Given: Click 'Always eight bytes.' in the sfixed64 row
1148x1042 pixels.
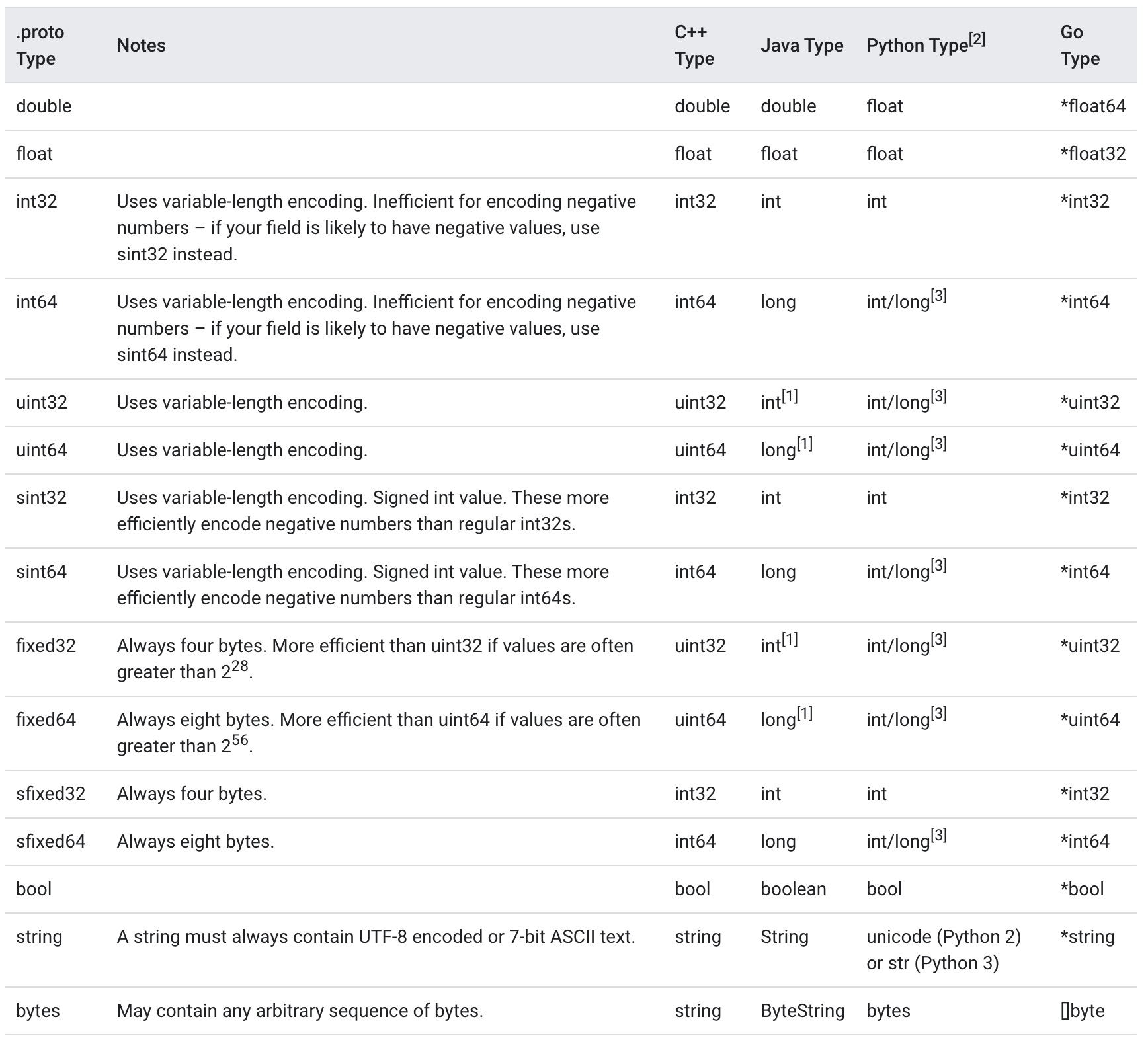Looking at the screenshot, I should click(196, 842).
